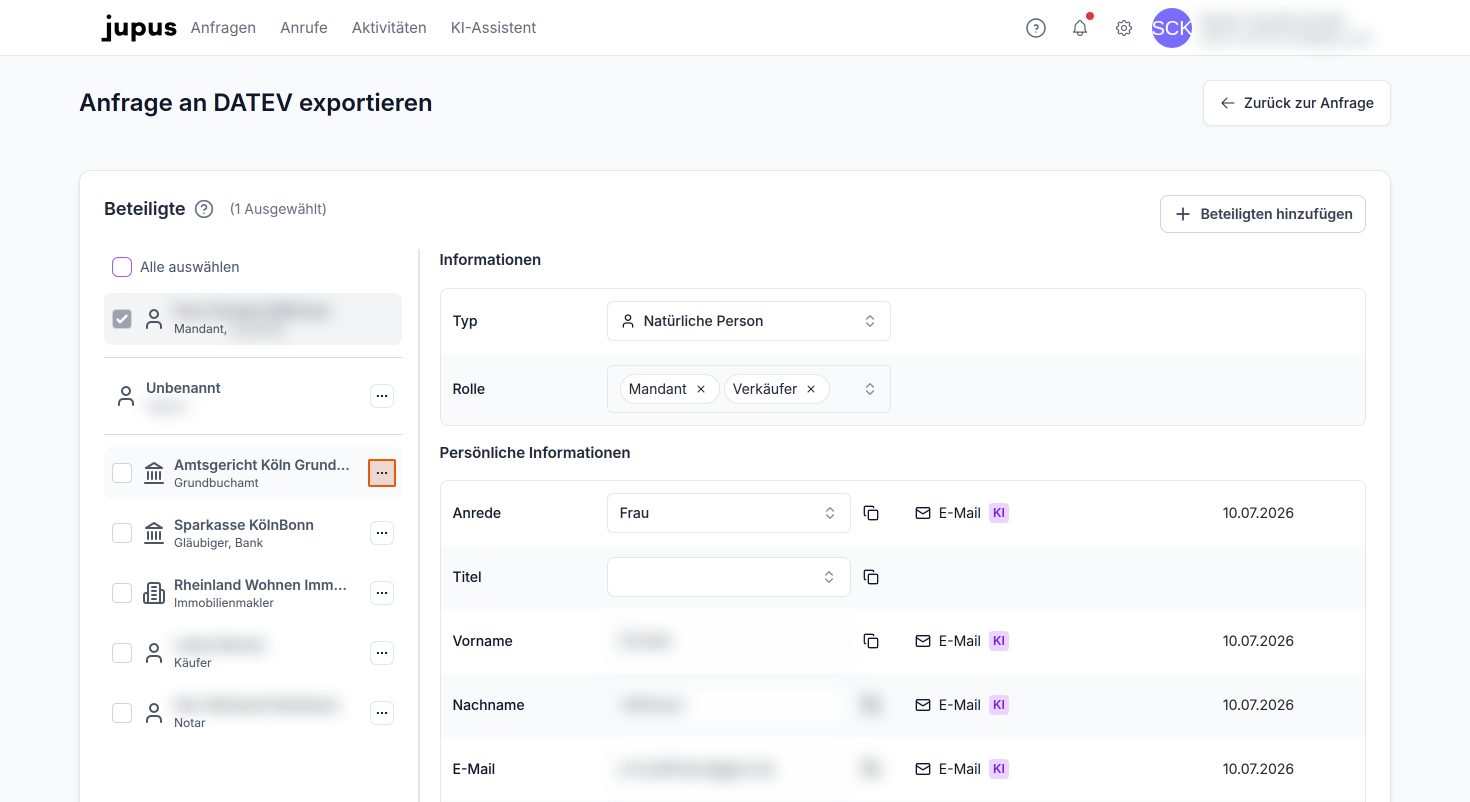Click the (1 Ausgewählt) counter text
Image resolution: width=1470 pixels, height=802 pixels.
278,209
